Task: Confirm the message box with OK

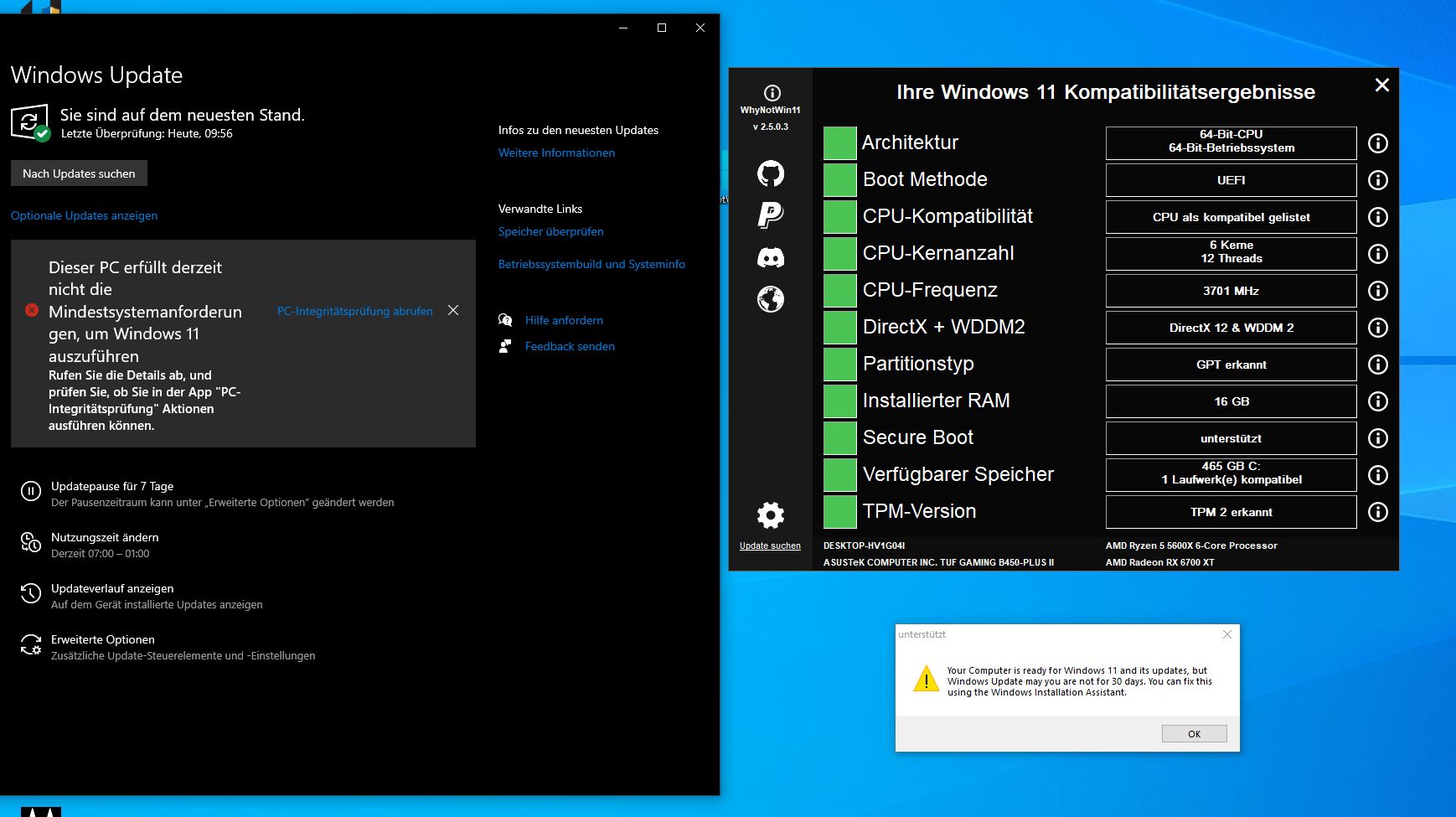Action: pyautogui.click(x=1195, y=734)
